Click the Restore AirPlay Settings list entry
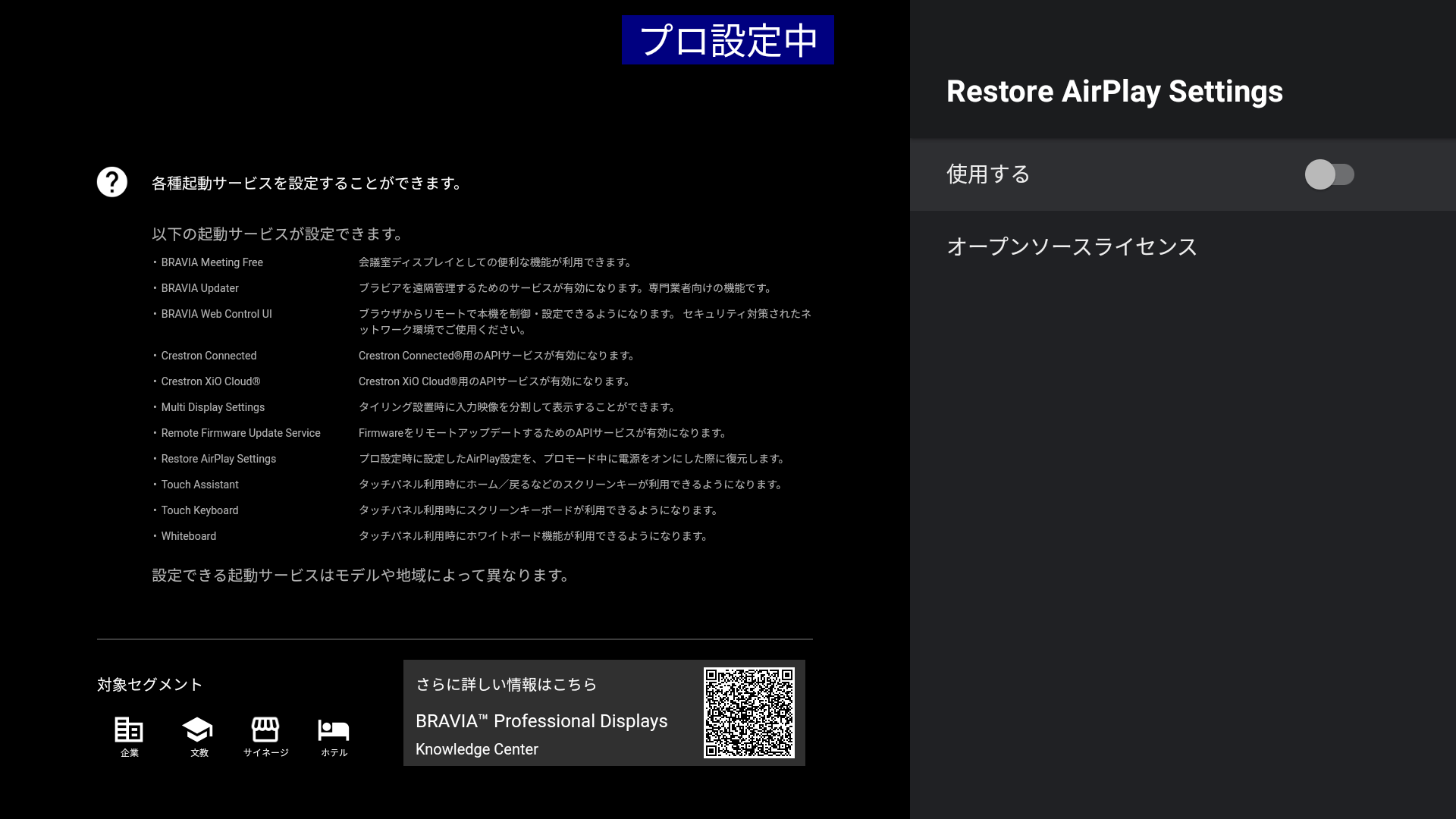 point(218,459)
